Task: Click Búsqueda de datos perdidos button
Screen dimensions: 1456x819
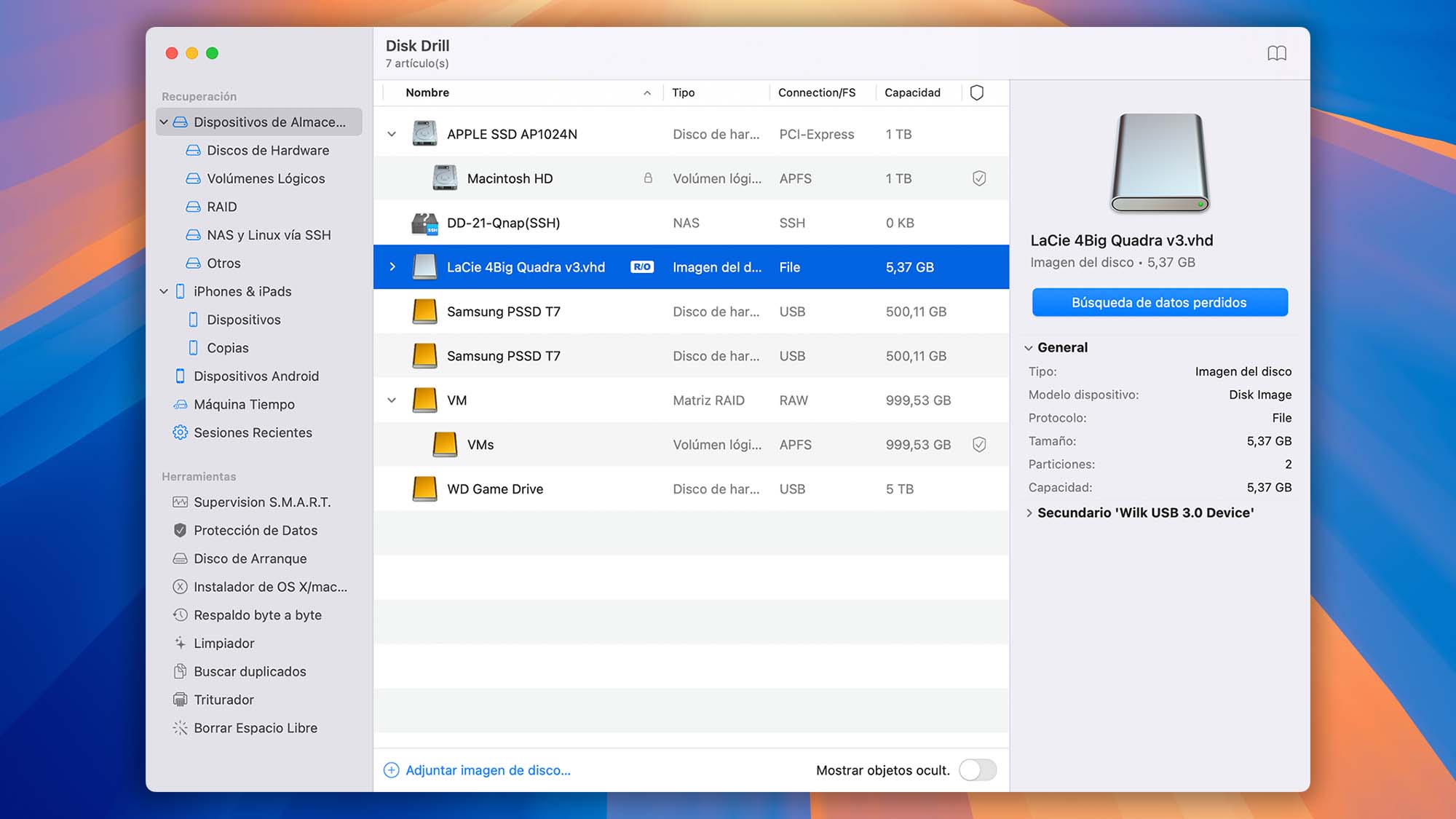Action: pos(1160,303)
